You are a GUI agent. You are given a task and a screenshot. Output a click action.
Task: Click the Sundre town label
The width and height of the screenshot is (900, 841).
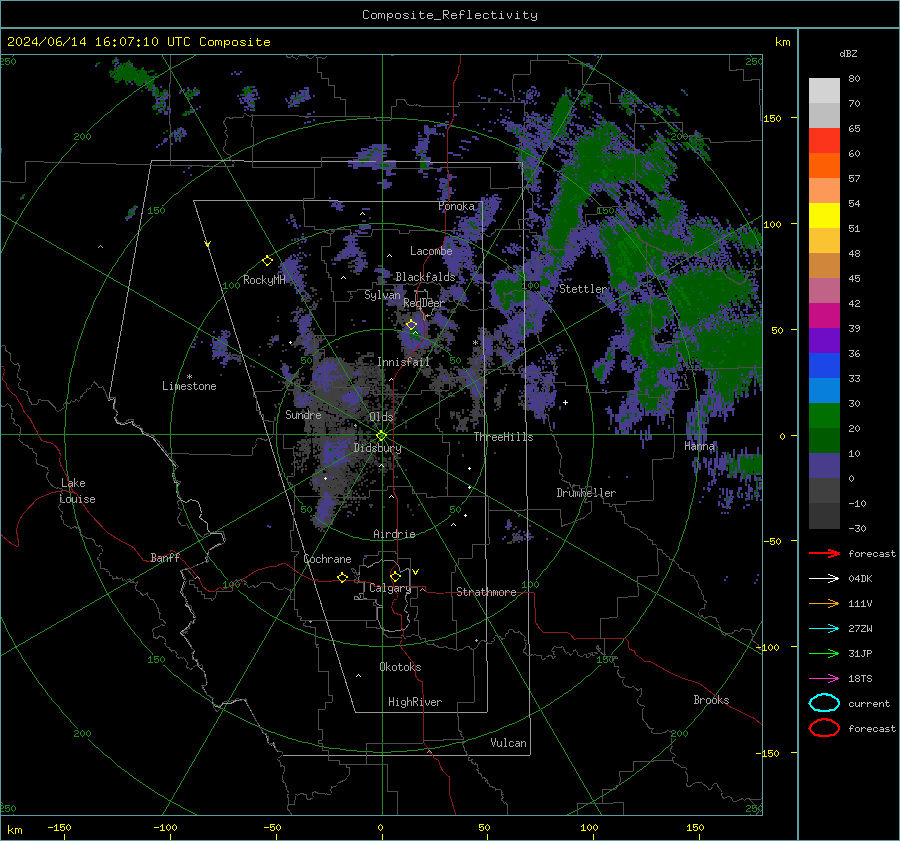click(303, 414)
